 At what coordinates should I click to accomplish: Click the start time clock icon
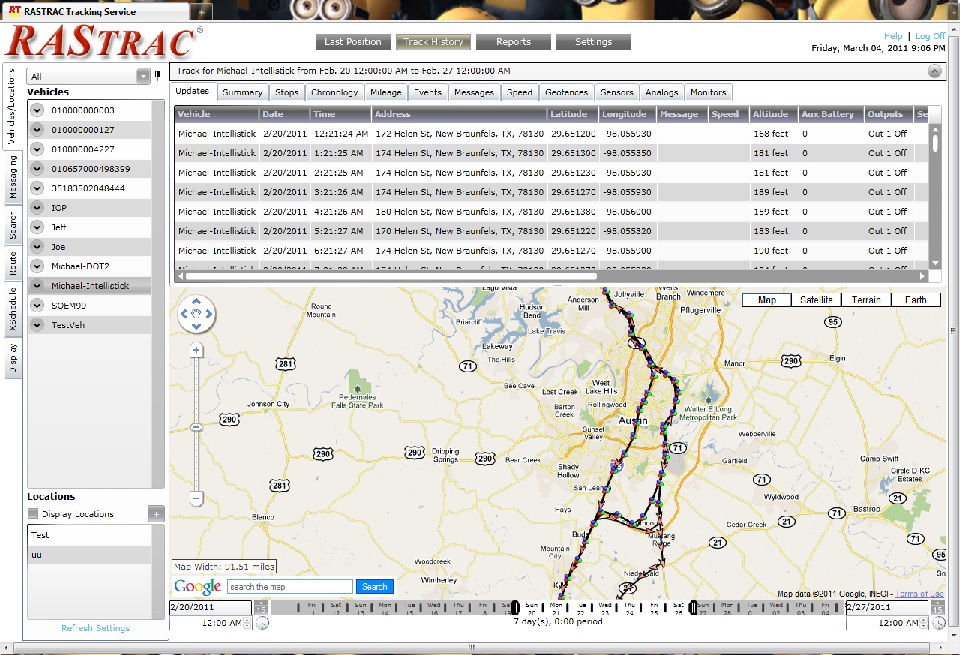[262, 623]
